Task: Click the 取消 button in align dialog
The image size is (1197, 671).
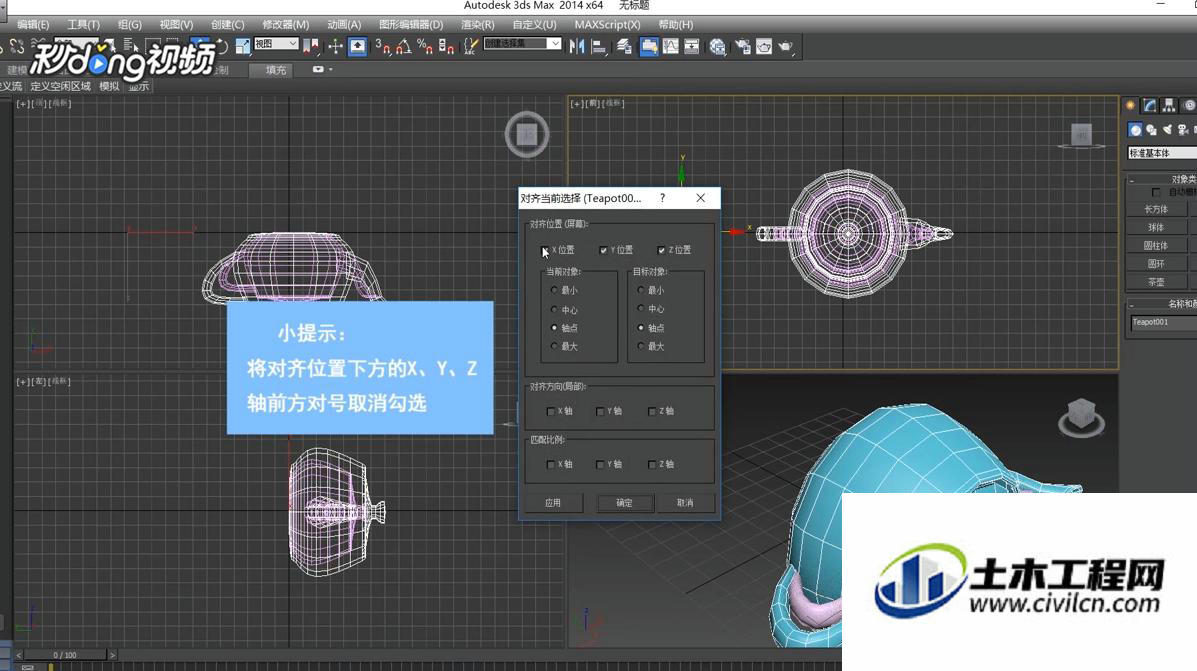Action: pos(686,502)
